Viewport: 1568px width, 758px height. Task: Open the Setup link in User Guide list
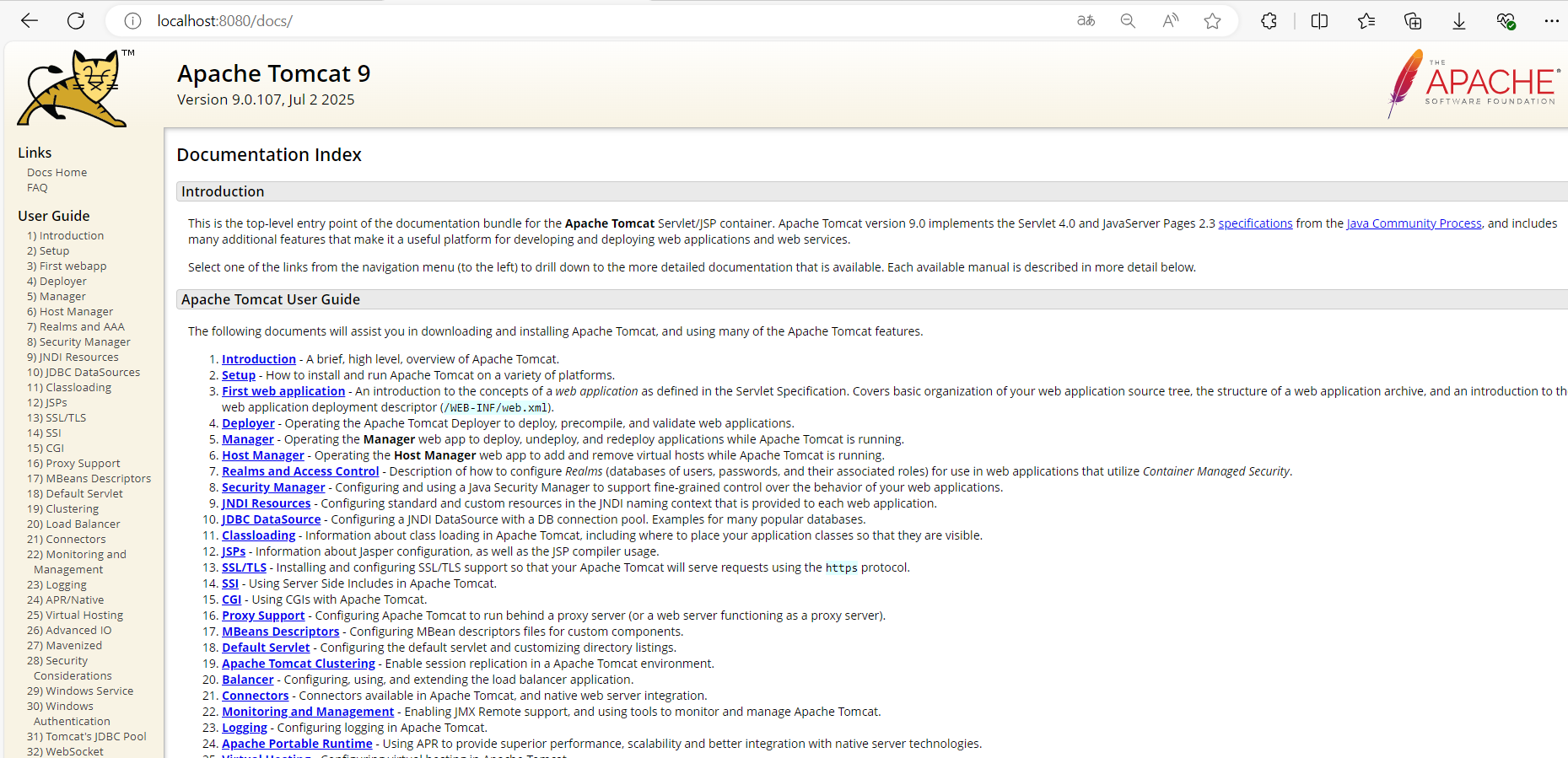[x=239, y=375]
